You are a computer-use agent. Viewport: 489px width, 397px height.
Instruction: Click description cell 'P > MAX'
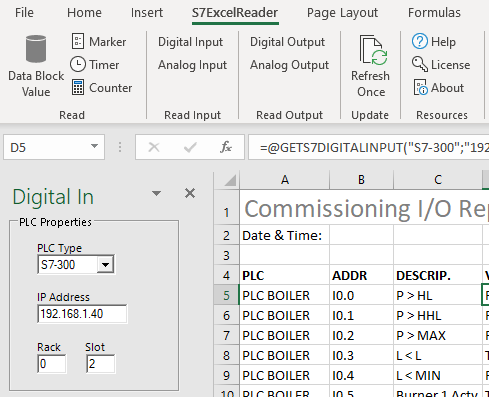[438, 335]
